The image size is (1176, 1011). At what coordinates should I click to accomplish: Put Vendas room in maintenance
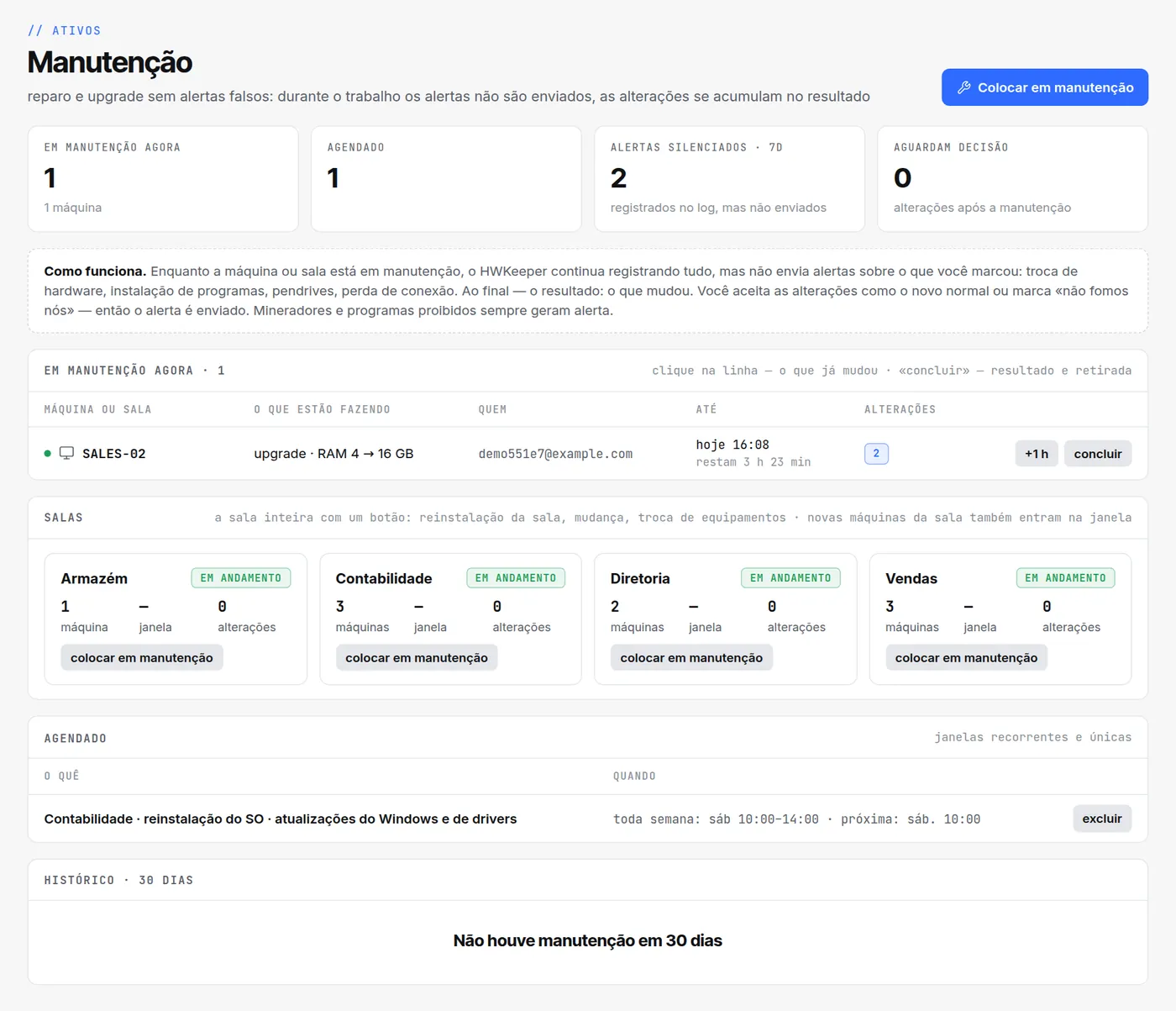pos(966,657)
